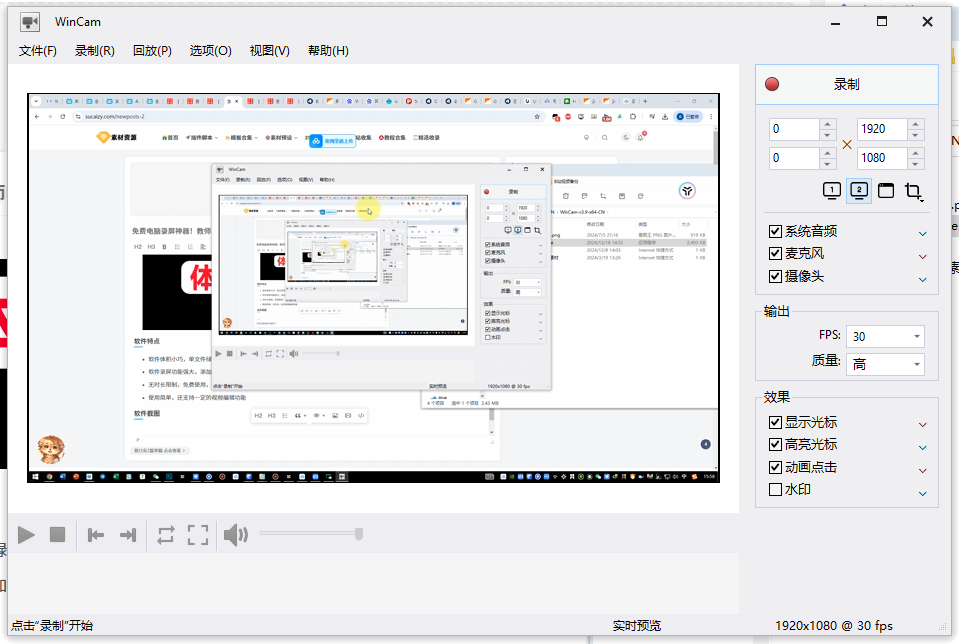
Task: Jump to the start of the recording
Action: click(x=95, y=534)
